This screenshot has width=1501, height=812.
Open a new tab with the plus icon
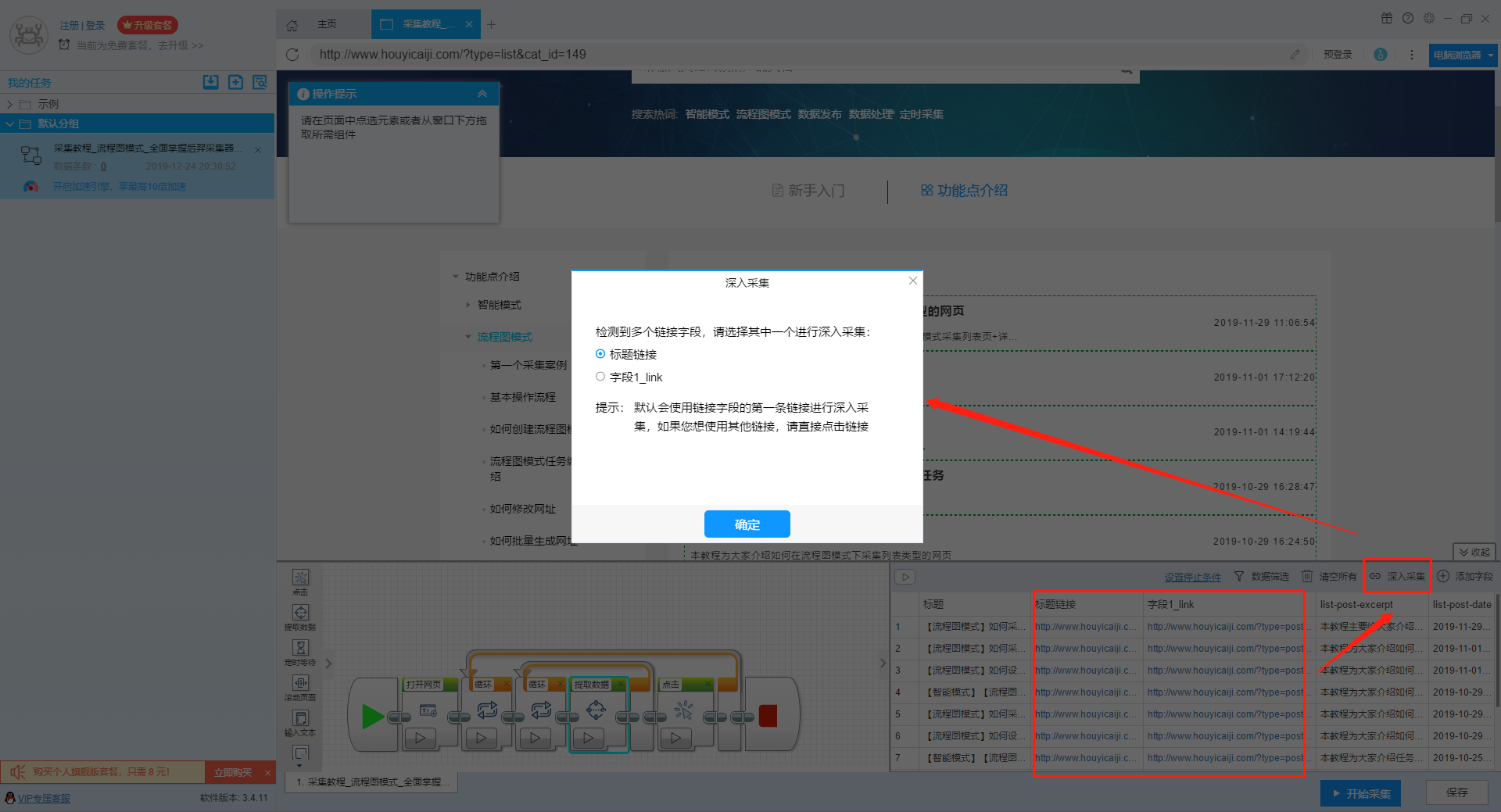click(491, 24)
